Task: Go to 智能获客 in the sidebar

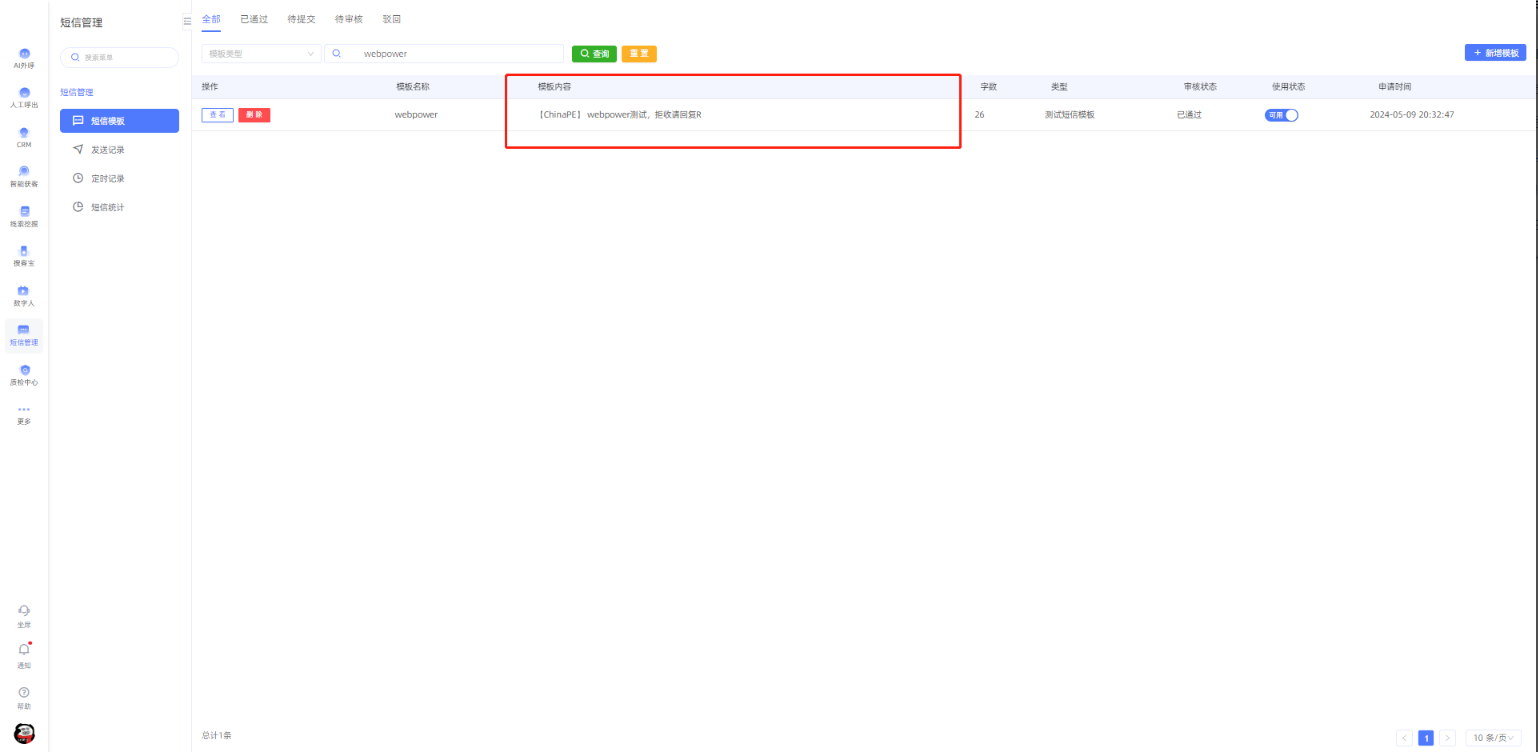Action: click(24, 175)
